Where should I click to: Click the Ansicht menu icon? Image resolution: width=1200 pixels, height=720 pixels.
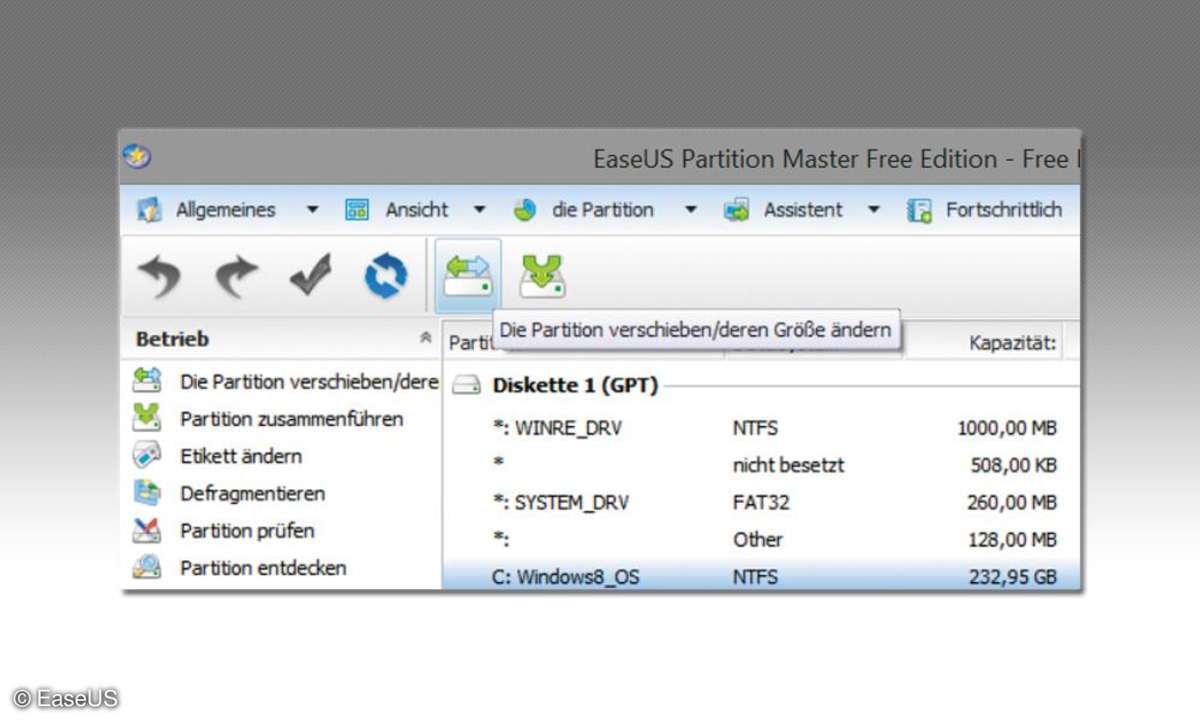(x=357, y=210)
